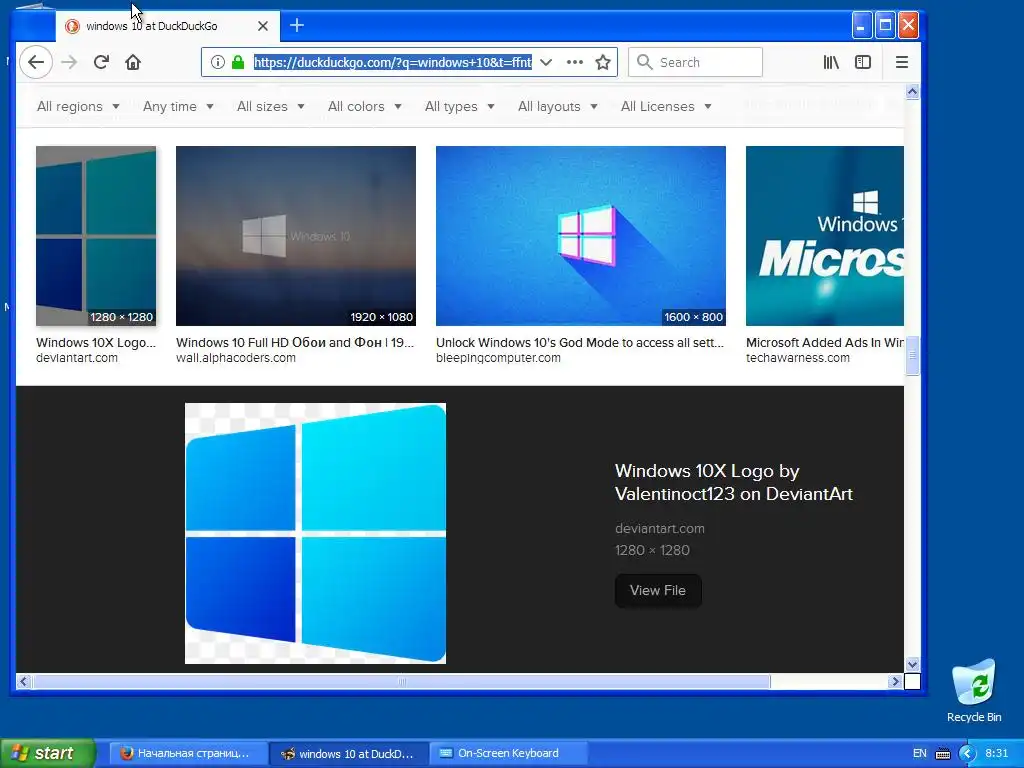Open deviantart.com link in detail panel
1024x768 pixels.
[660, 528]
